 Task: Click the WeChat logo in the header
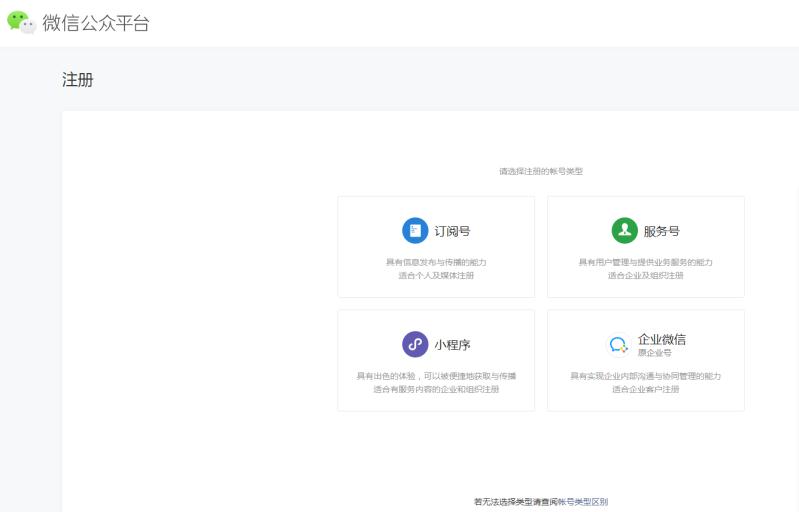coord(21,22)
